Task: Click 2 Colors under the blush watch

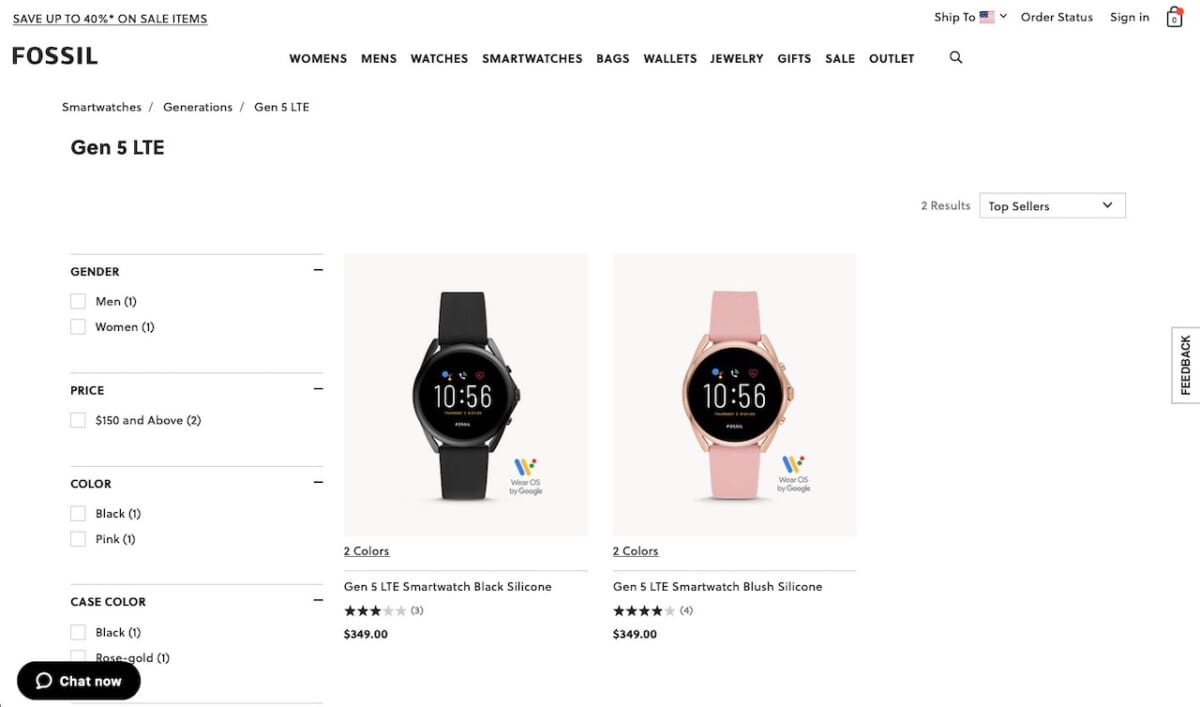Action: point(636,551)
